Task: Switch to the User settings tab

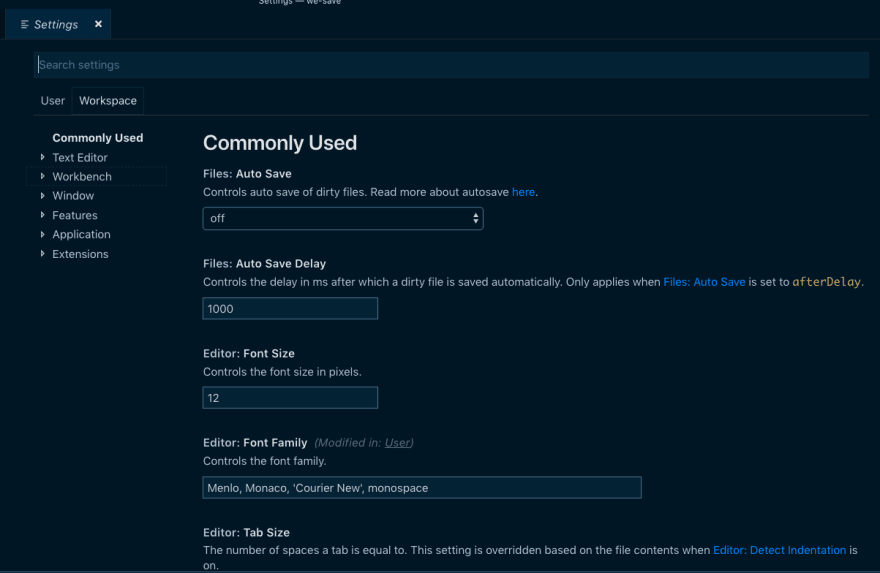Action: 53,100
